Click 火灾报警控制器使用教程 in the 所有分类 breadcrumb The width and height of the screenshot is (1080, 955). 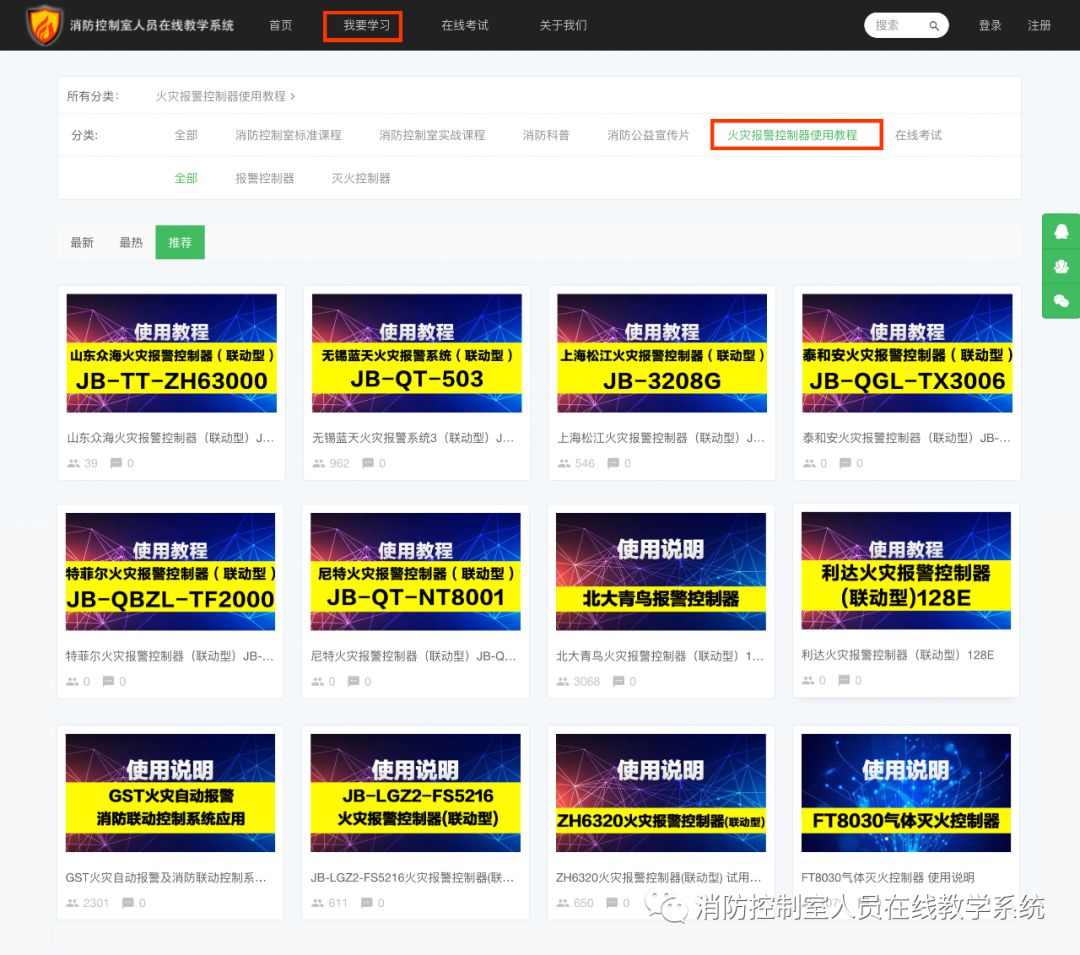coord(220,96)
